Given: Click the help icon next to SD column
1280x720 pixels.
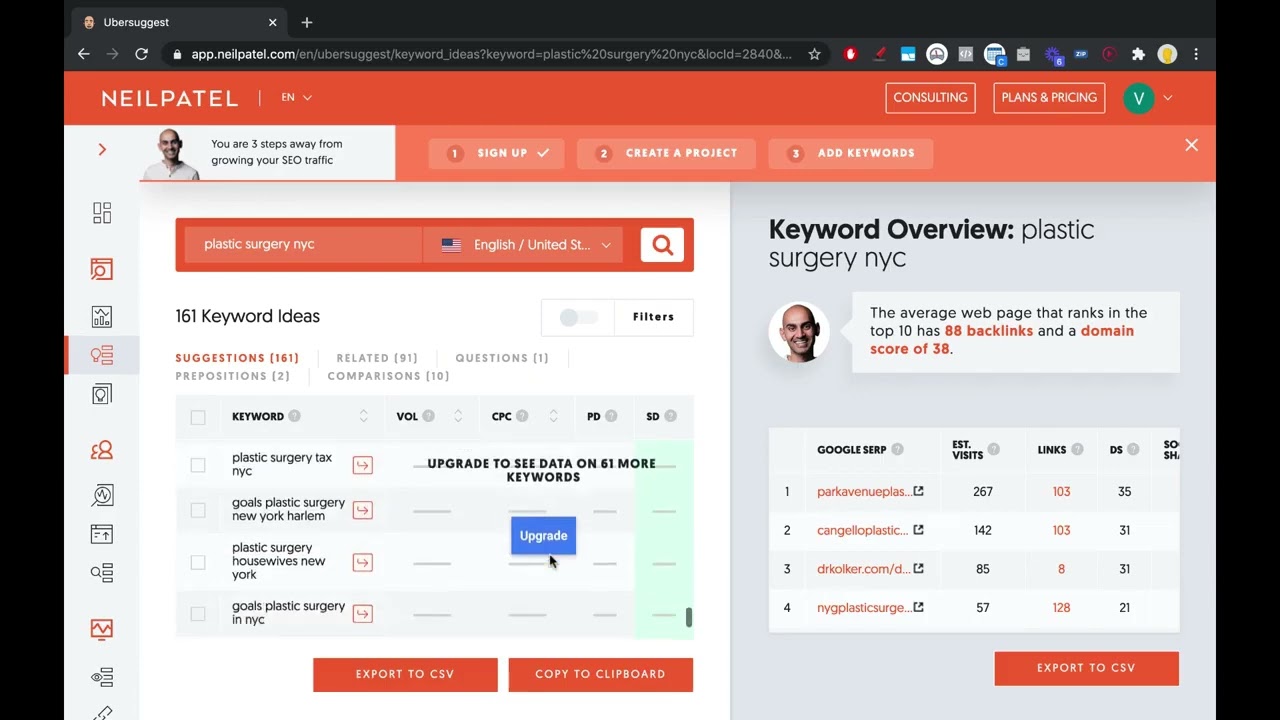Looking at the screenshot, I should [x=670, y=416].
